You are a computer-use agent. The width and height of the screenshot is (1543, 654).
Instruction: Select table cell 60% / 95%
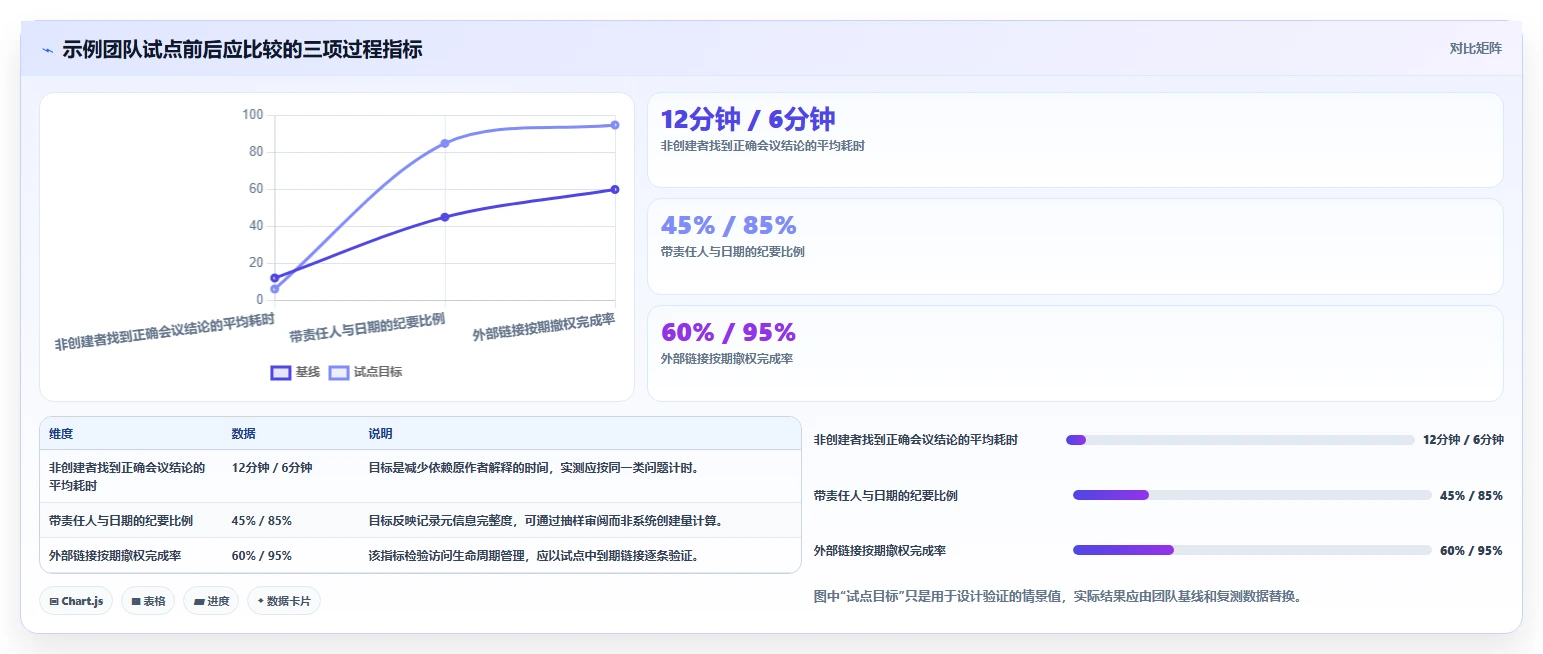click(262, 555)
